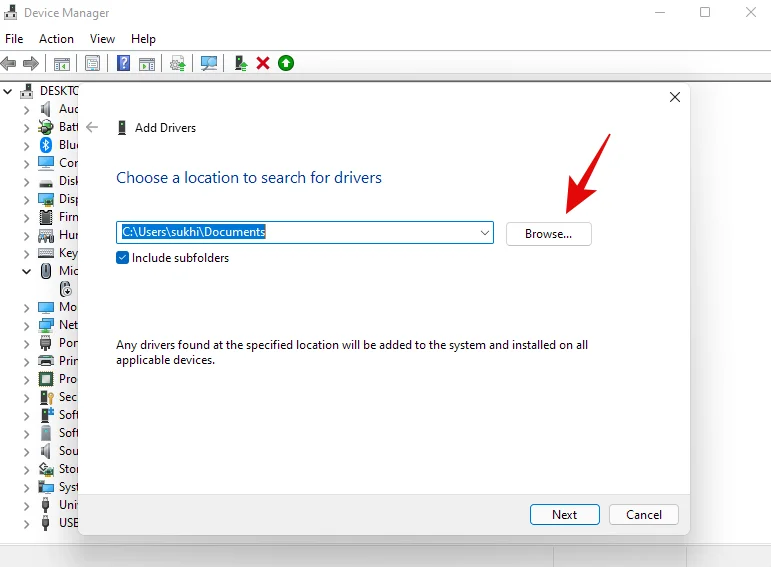Open the driver location path dropdown arrow
This screenshot has width=771, height=567.
pyautogui.click(x=485, y=232)
